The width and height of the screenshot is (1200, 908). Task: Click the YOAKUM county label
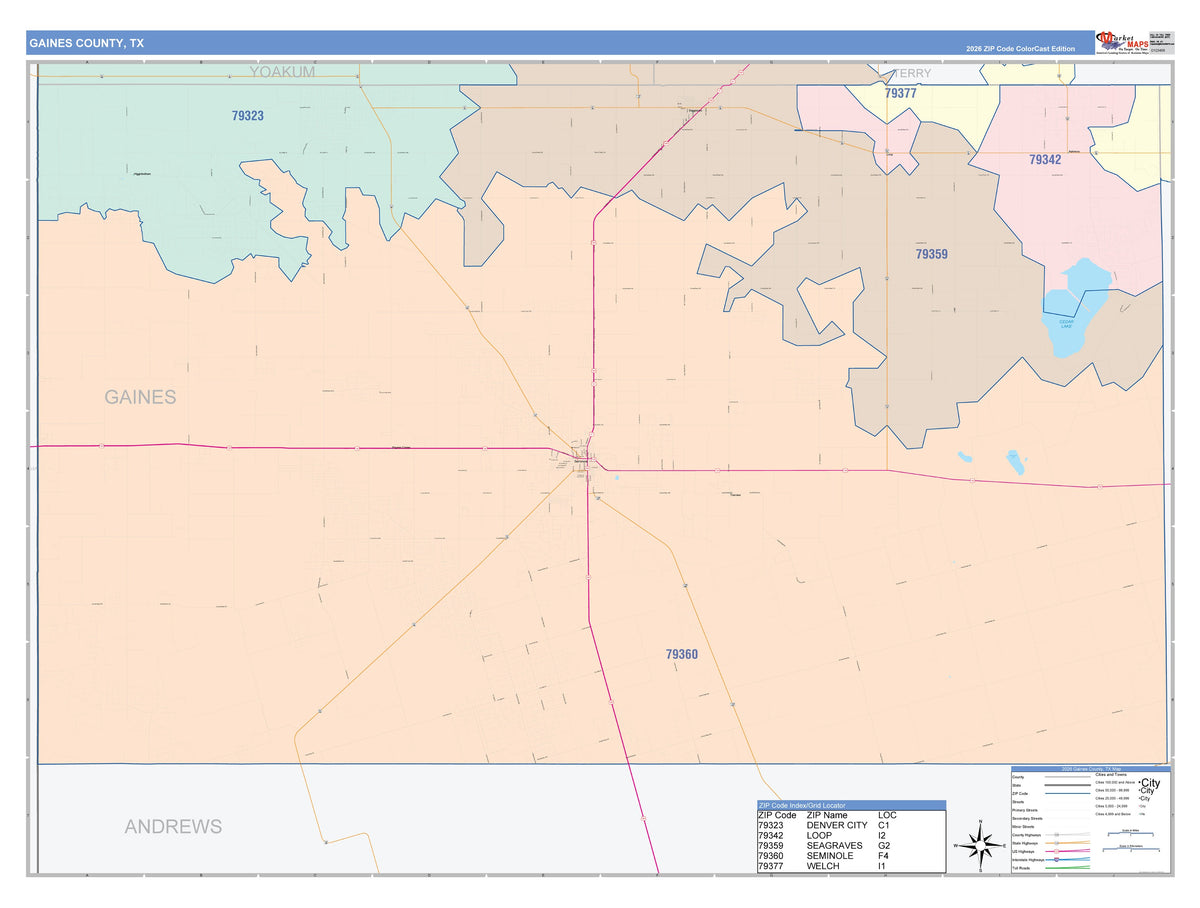pyautogui.click(x=282, y=72)
